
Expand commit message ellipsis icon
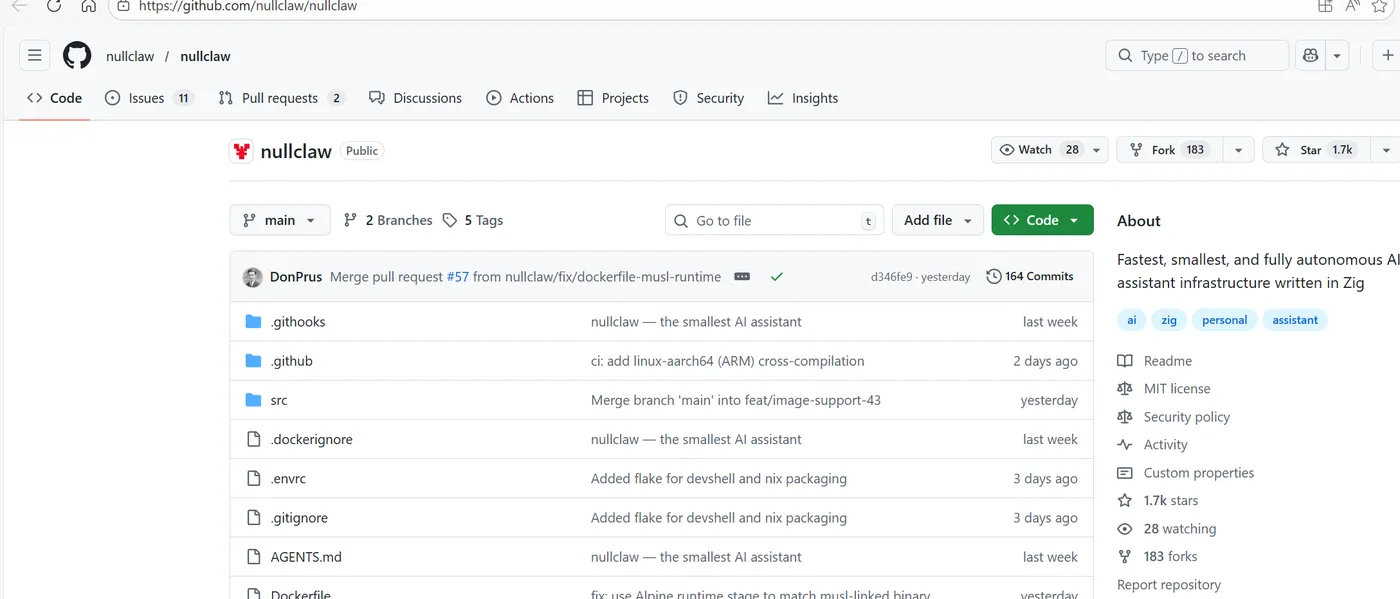pyautogui.click(x=742, y=277)
